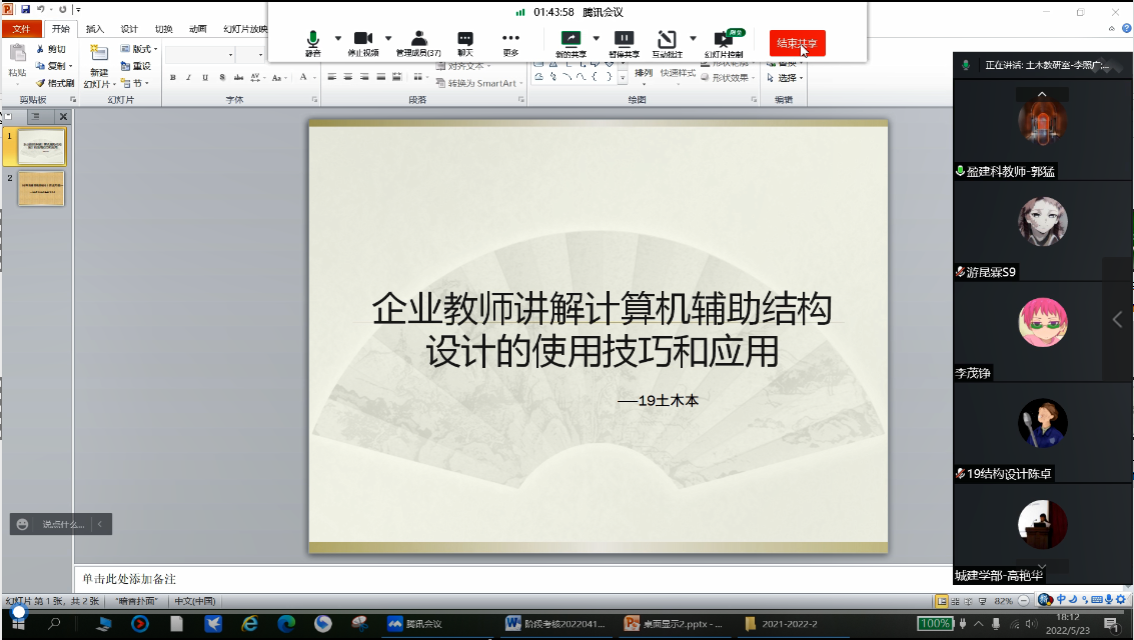1134x640 pixels.
Task: Select slide 2 thumbnail in the slide panel
Action: (x=41, y=188)
